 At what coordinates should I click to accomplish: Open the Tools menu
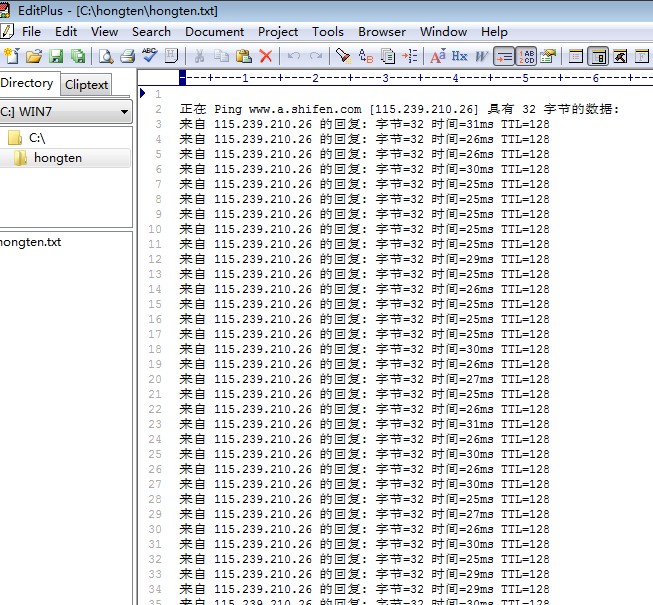coord(327,32)
